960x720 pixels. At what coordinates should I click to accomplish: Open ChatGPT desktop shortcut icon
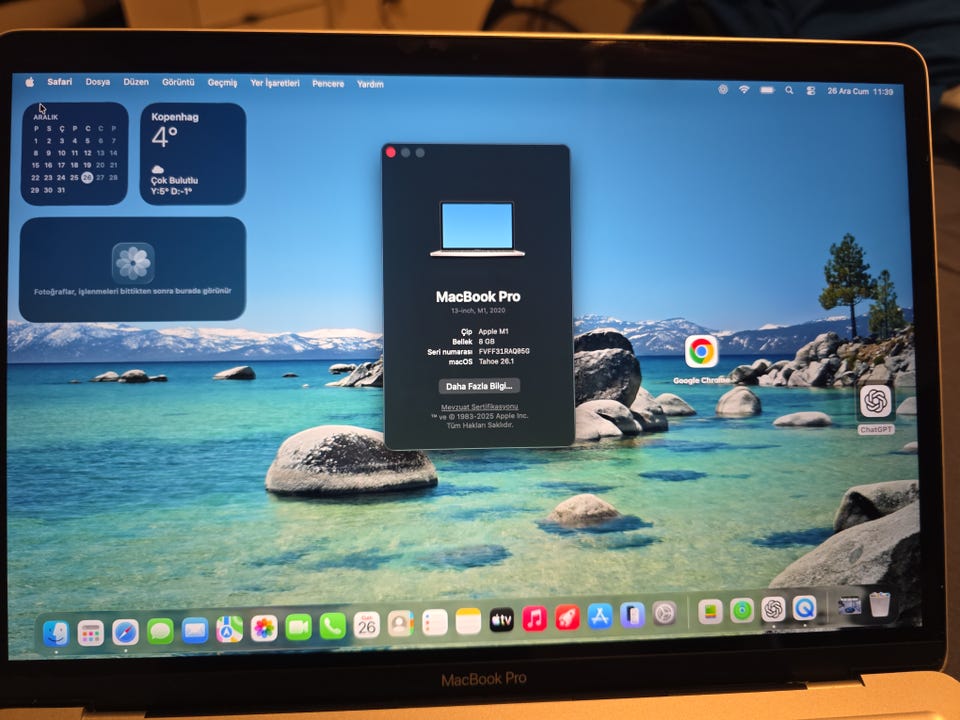876,402
